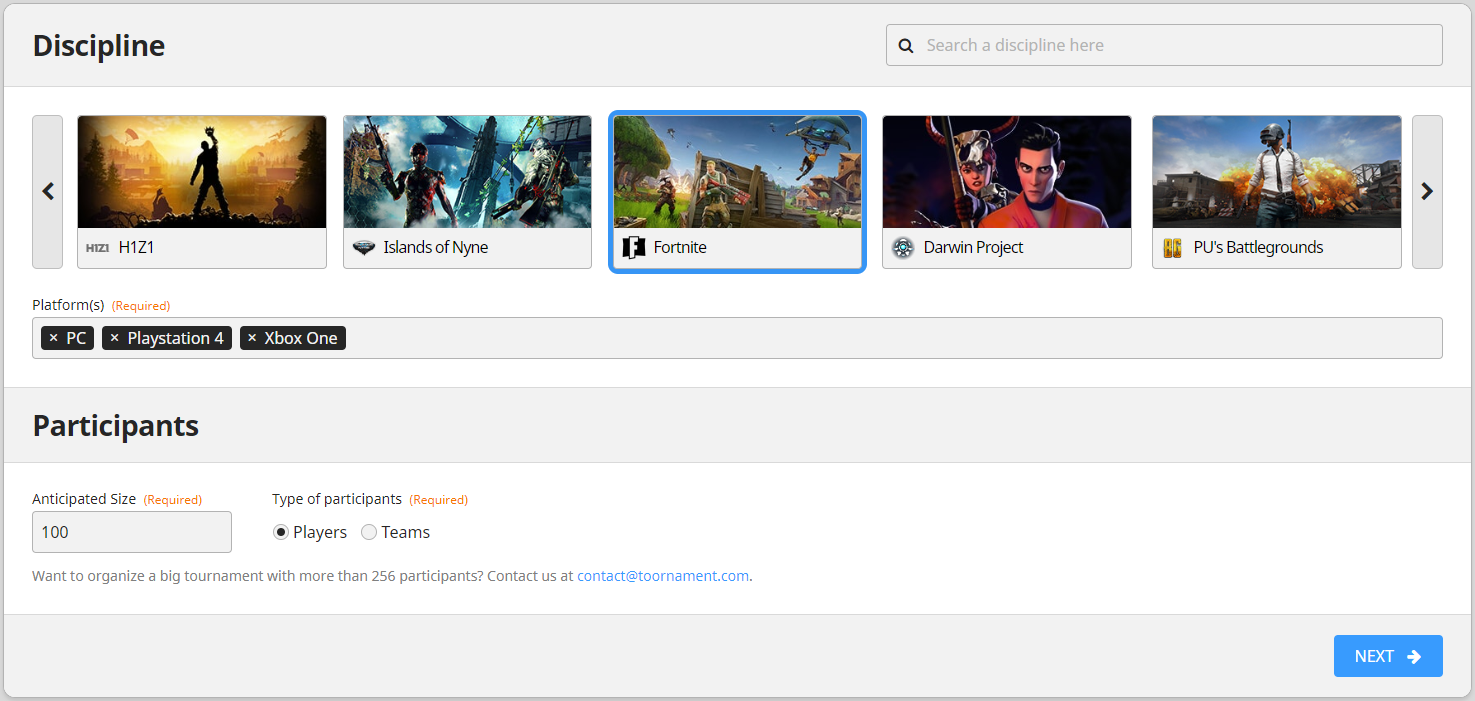Show previous disciplines in the carousel
The width and height of the screenshot is (1475, 701).
(x=48, y=192)
